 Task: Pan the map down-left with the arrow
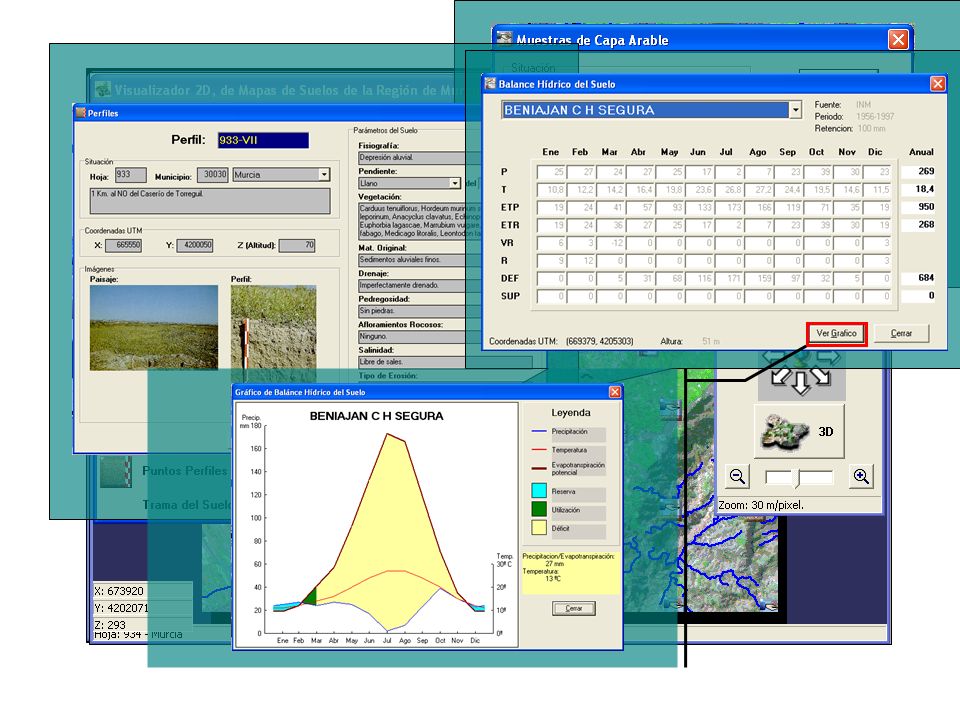[x=780, y=376]
